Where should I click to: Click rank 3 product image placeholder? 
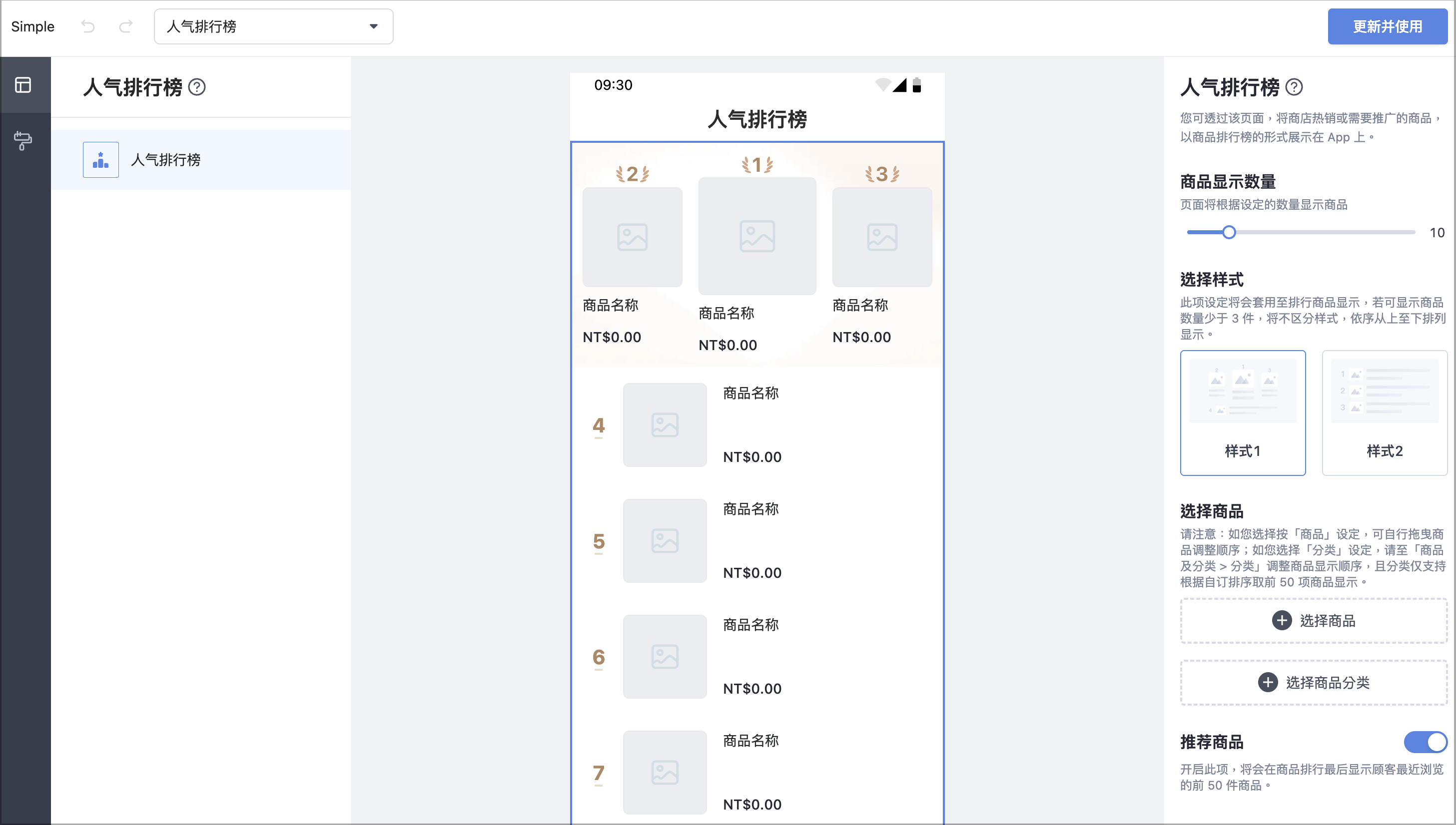click(x=882, y=237)
